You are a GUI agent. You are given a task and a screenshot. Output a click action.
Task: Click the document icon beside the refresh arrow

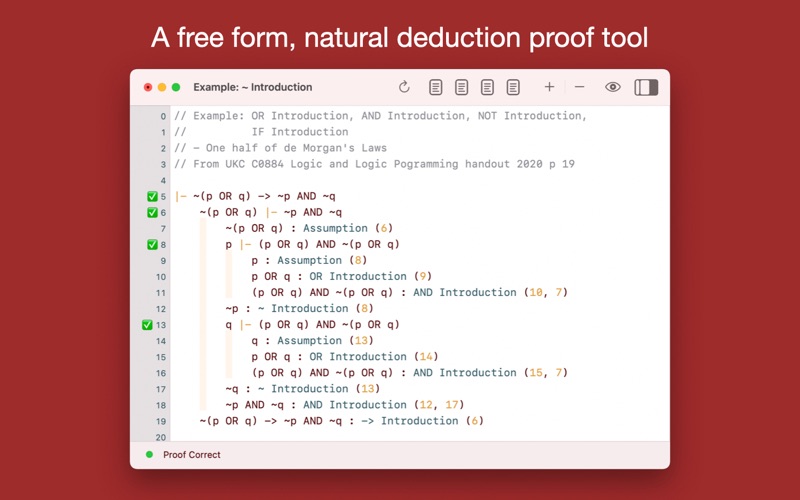[435, 87]
